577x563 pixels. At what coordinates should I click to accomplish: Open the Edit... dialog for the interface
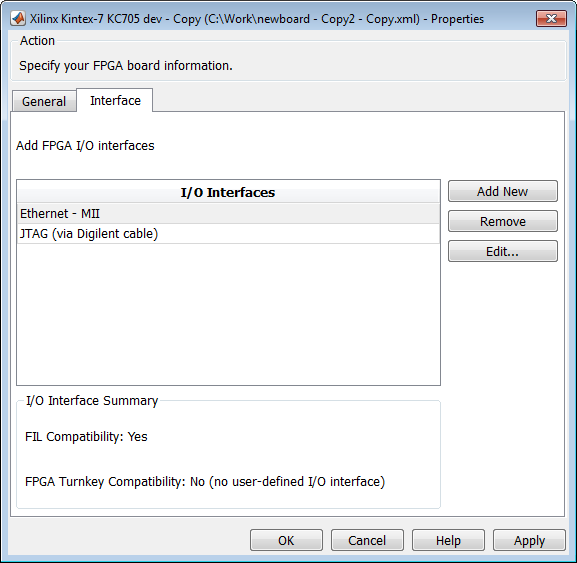(x=503, y=252)
